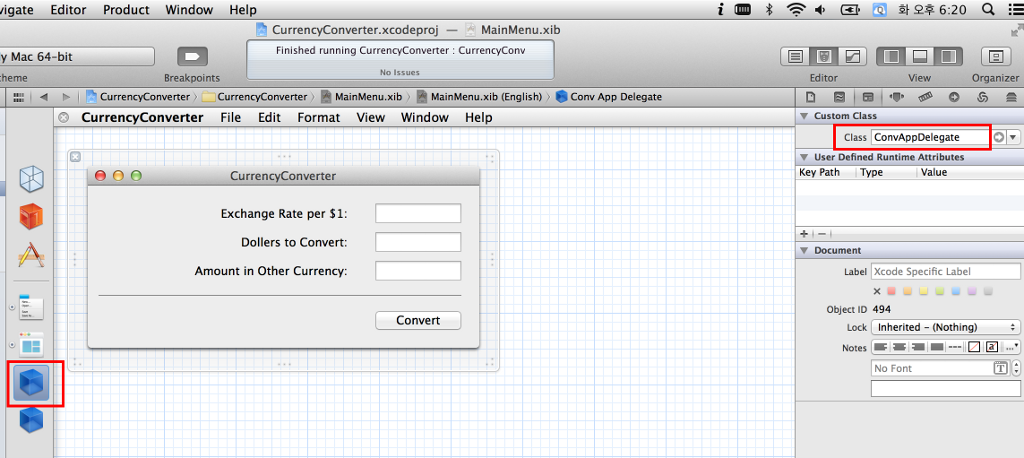
Task: Add a runtime attribute with plus button
Action: (804, 234)
